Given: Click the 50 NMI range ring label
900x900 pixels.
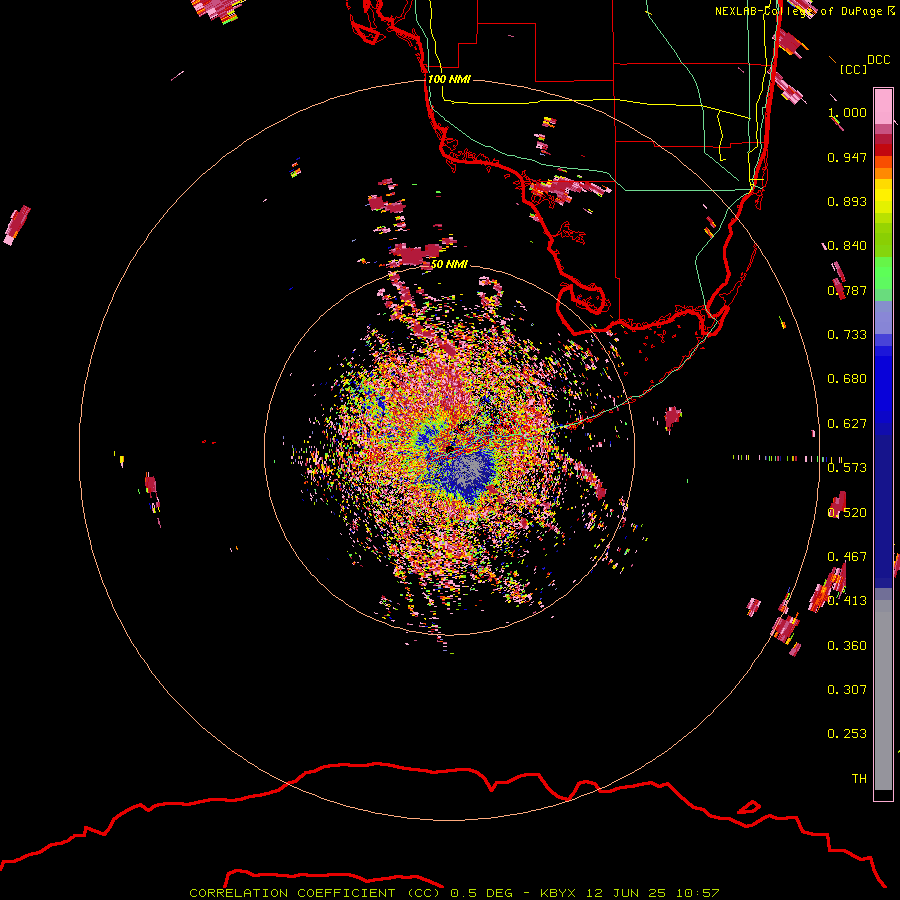Looking at the screenshot, I should pyautogui.click(x=449, y=264).
